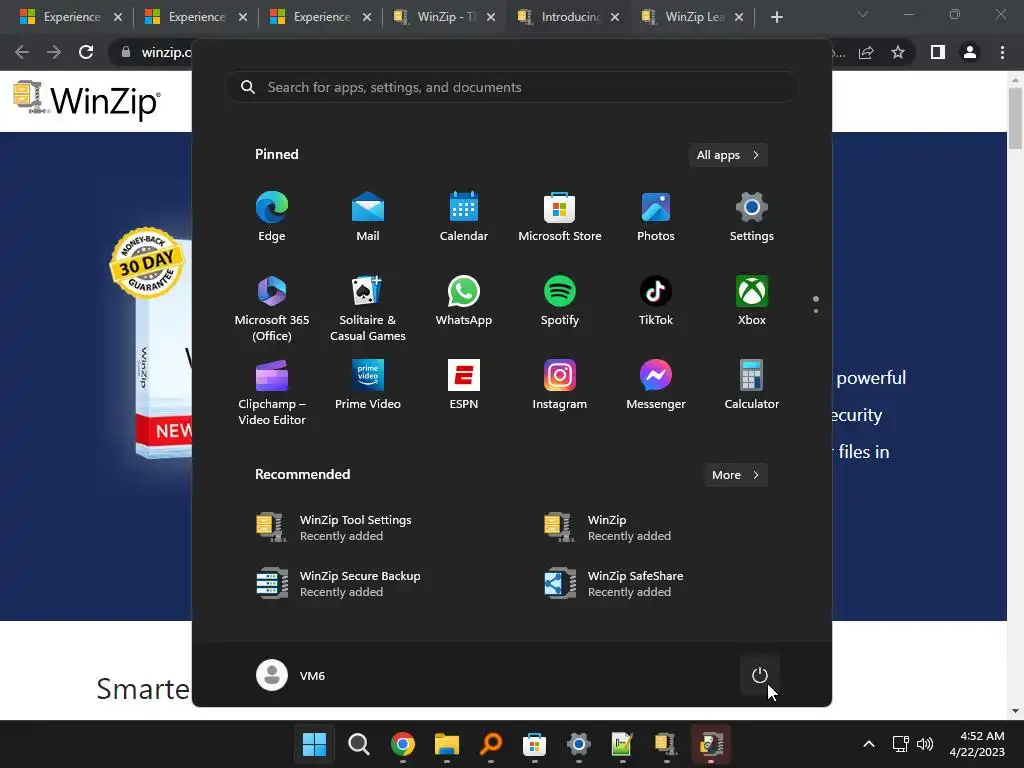Bookmark this page with star icon

click(x=898, y=52)
